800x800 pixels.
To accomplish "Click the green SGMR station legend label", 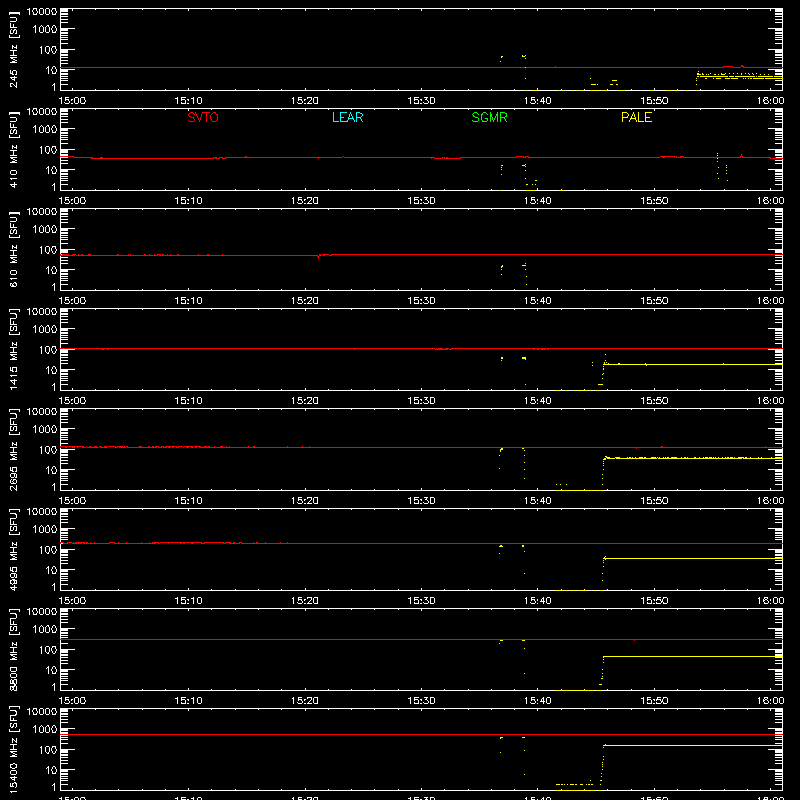I will 489,117.
